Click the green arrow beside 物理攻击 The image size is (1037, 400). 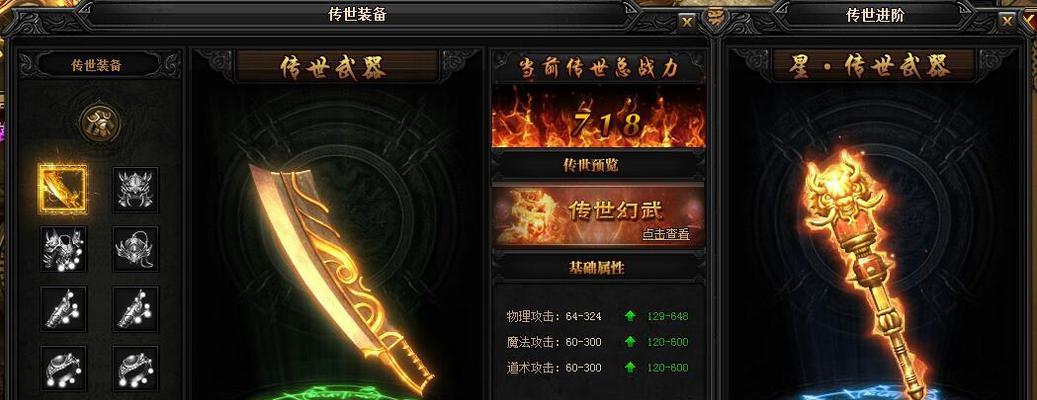pyautogui.click(x=630, y=316)
